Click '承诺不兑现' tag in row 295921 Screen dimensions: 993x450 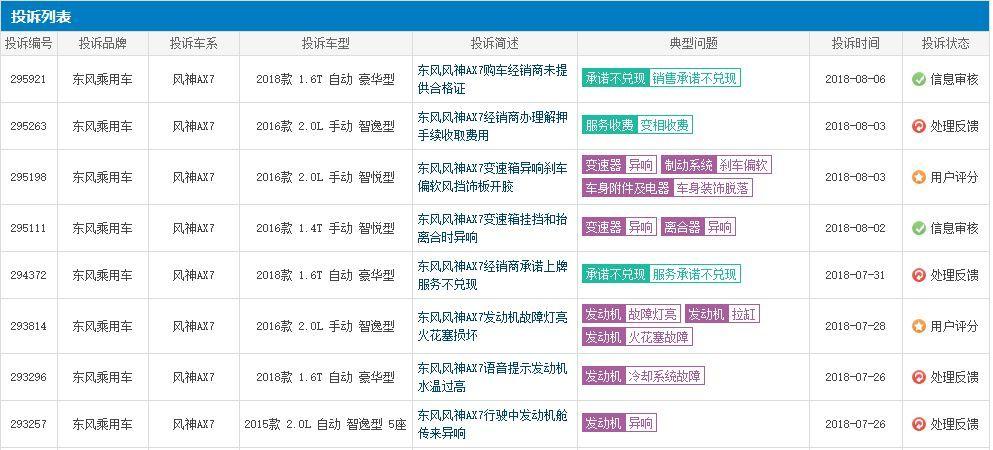[616, 78]
